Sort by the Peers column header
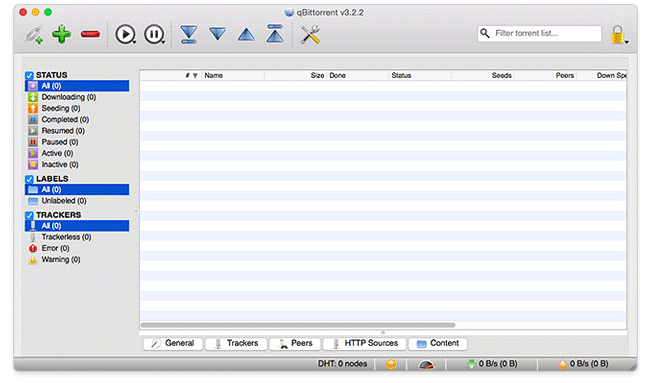Viewport: 650px width, 383px height. (546, 75)
